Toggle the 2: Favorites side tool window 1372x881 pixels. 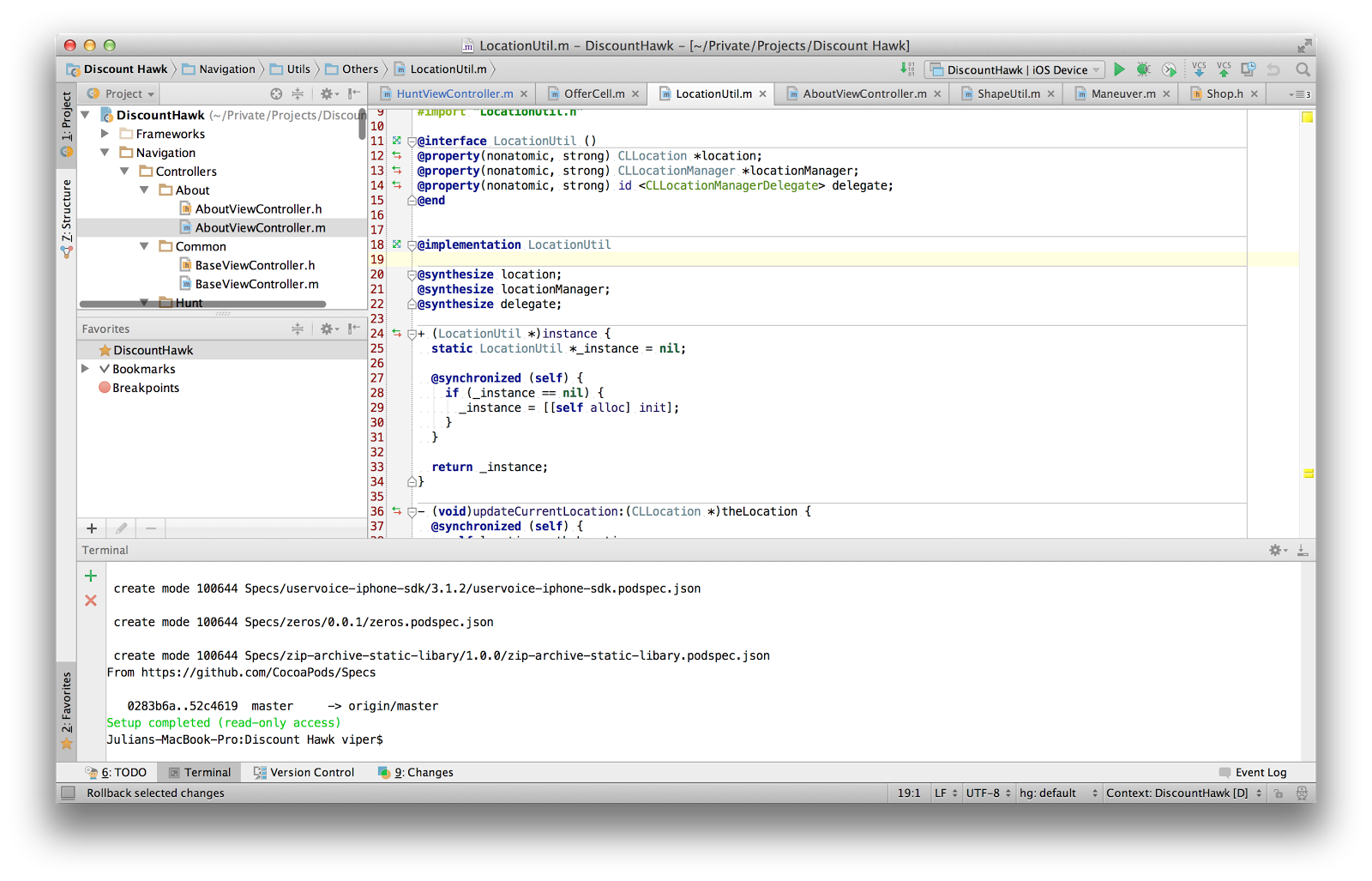[x=66, y=711]
